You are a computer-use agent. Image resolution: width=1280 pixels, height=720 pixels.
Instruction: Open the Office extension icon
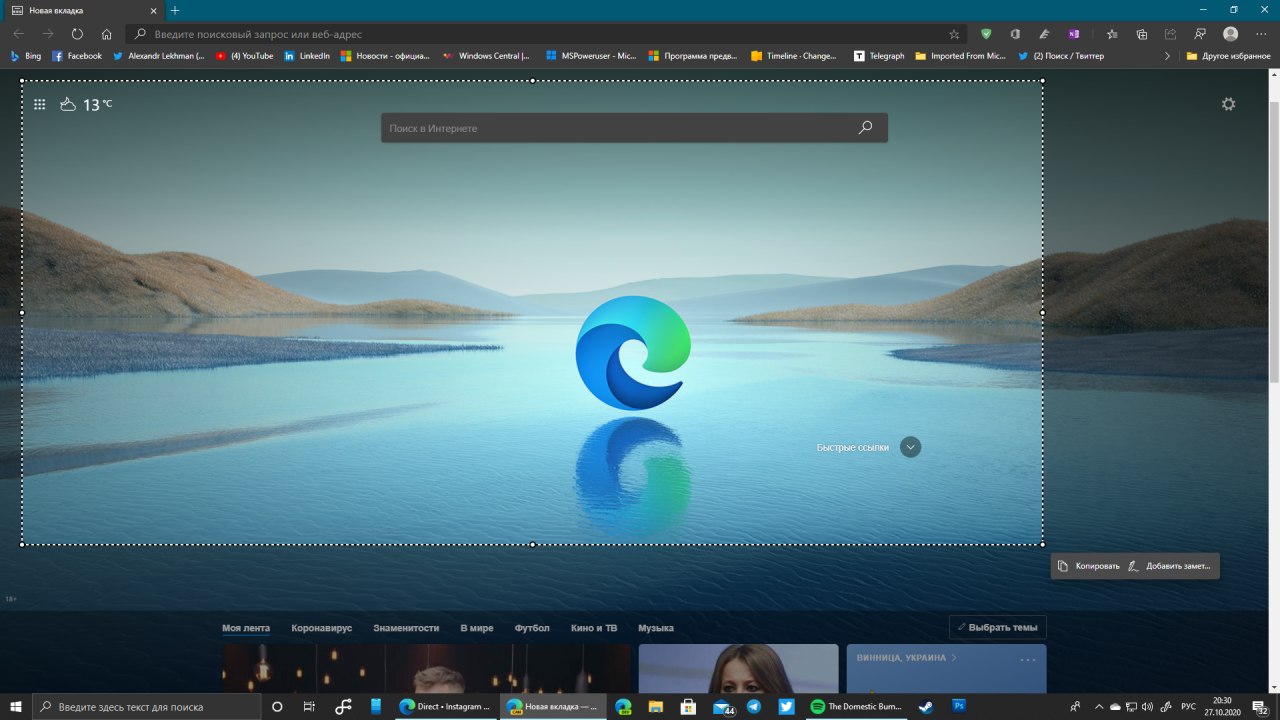coord(1015,34)
